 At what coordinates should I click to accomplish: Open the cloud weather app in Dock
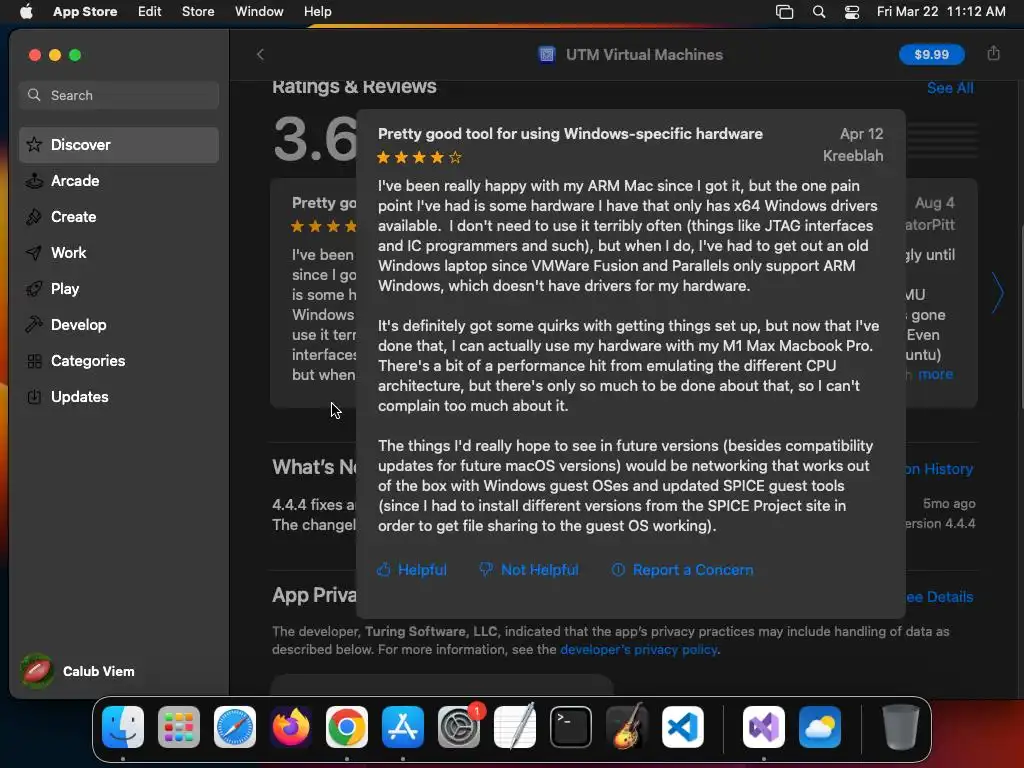820,727
